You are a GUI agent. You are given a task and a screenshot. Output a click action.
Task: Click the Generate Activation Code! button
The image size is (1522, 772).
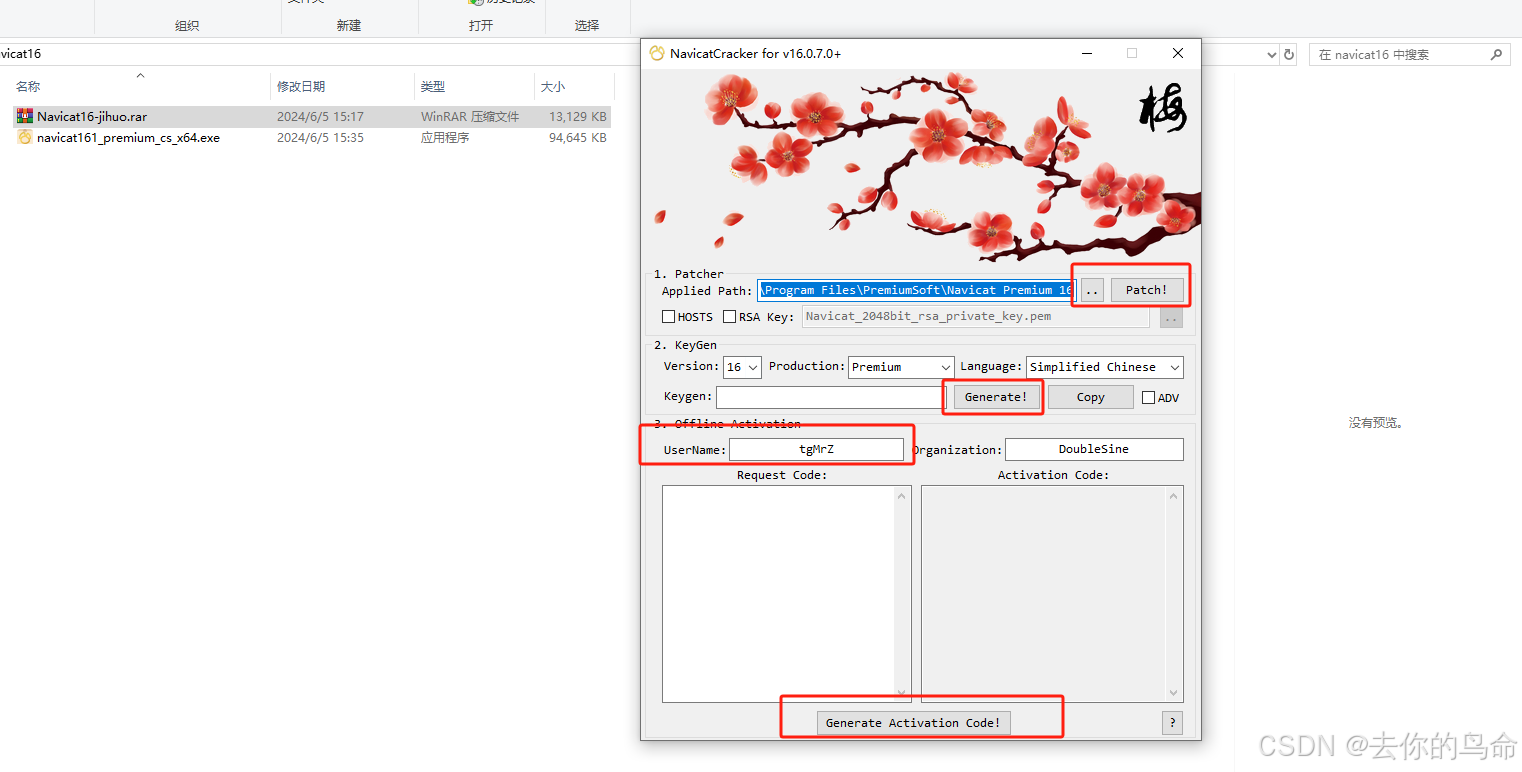[914, 723]
